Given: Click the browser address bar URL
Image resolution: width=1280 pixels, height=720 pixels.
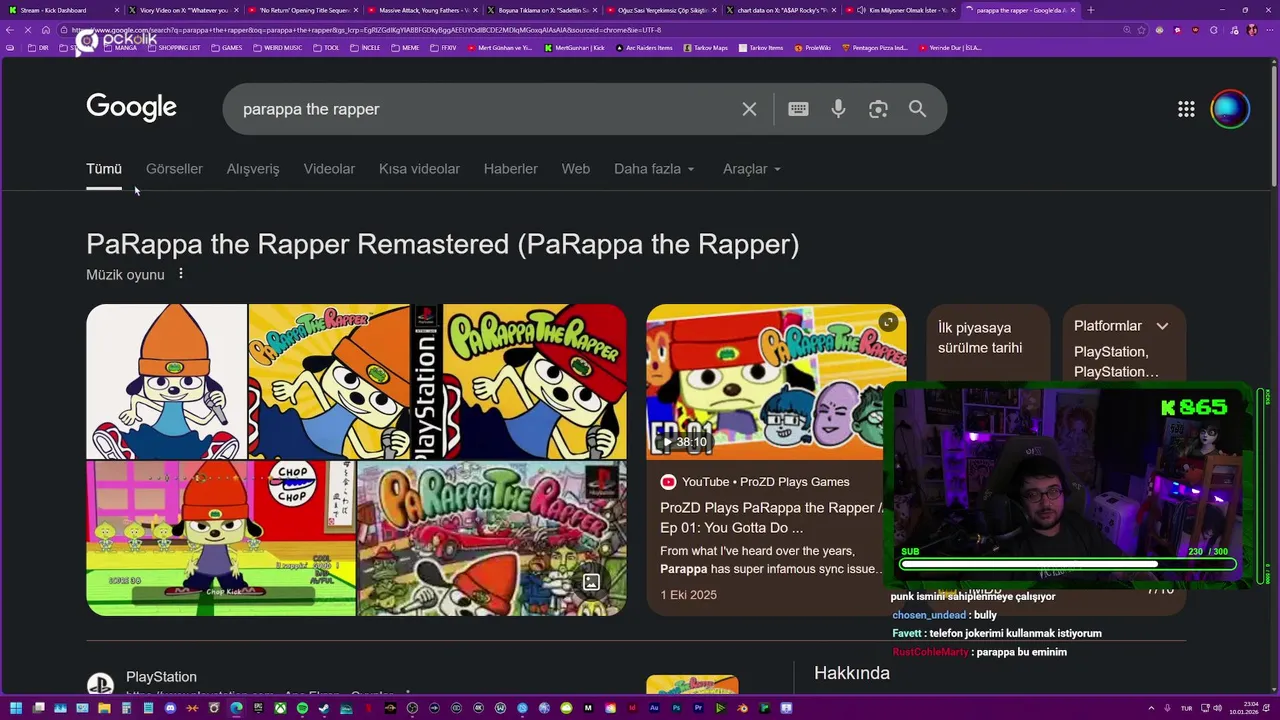Looking at the screenshot, I should point(560,30).
